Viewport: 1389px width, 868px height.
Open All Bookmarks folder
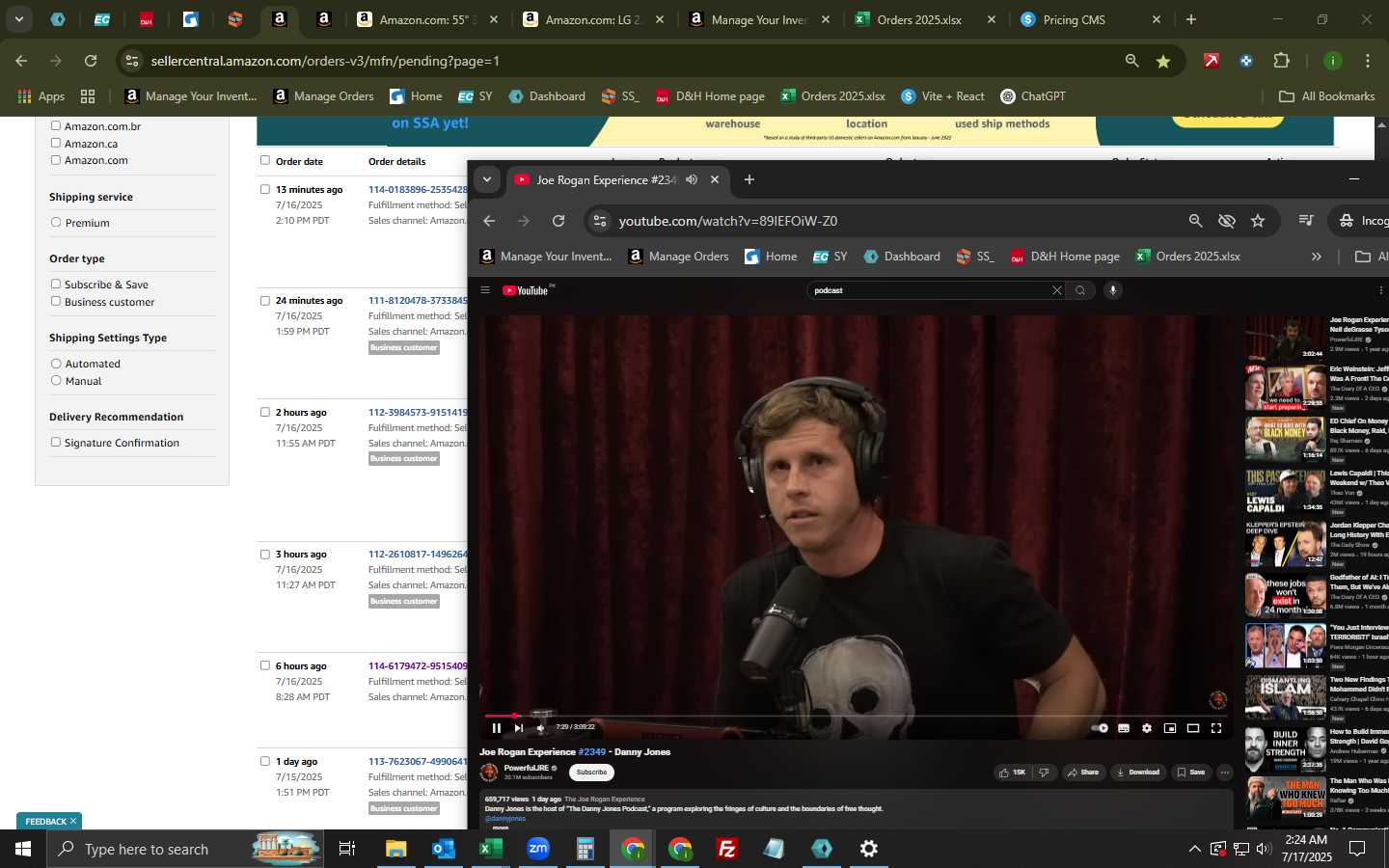[1326, 96]
